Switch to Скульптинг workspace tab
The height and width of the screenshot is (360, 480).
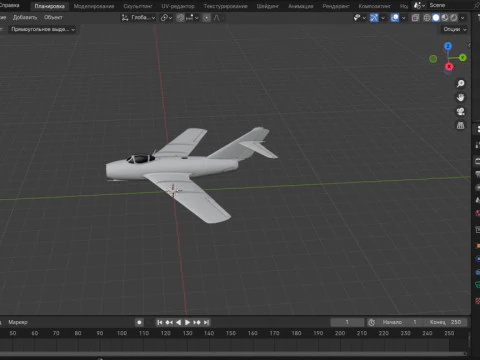point(138,6)
